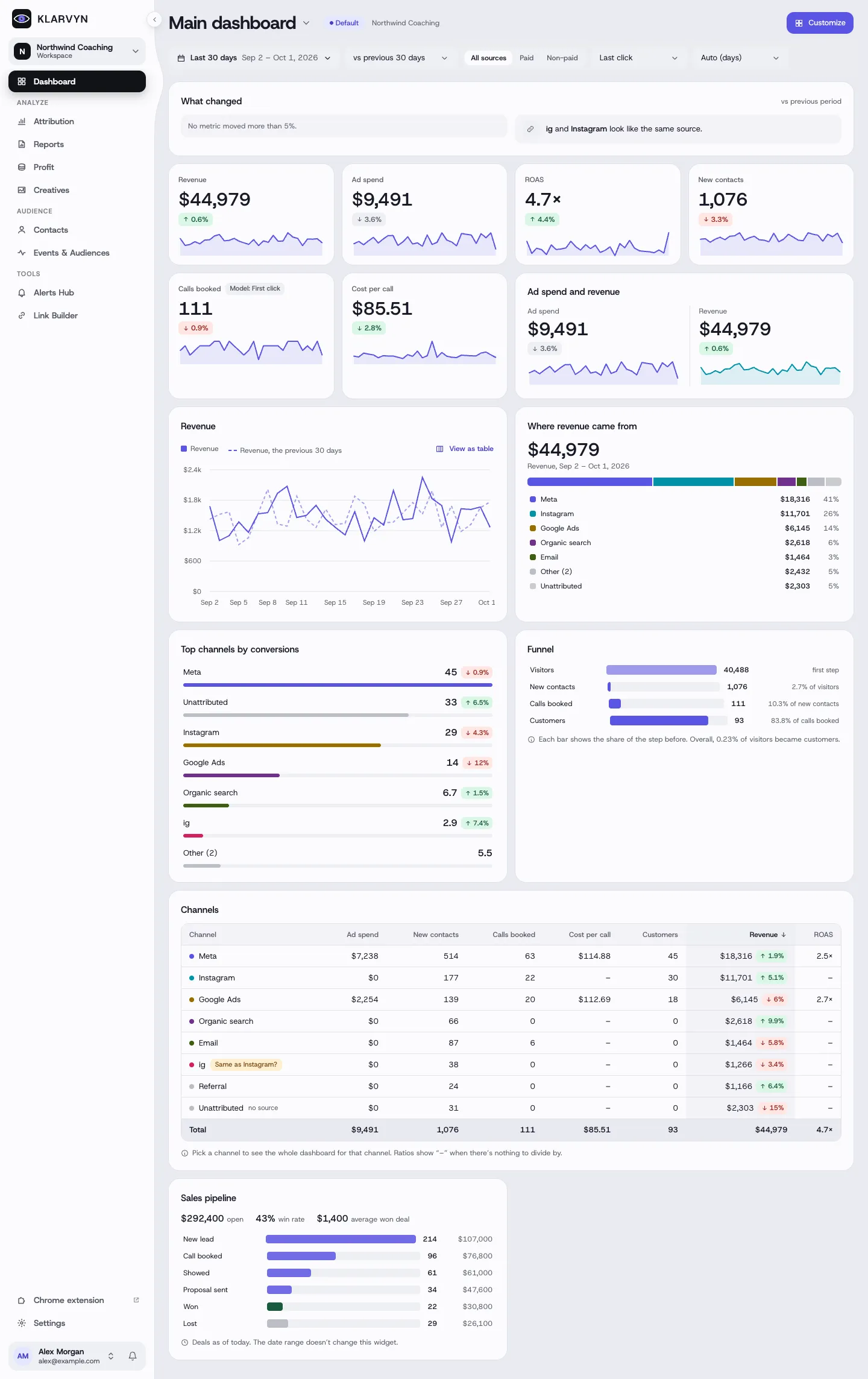Viewport: 868px width, 1379px height.
Task: Click the Model: First click tag on Calls booked
Action: [x=255, y=289]
